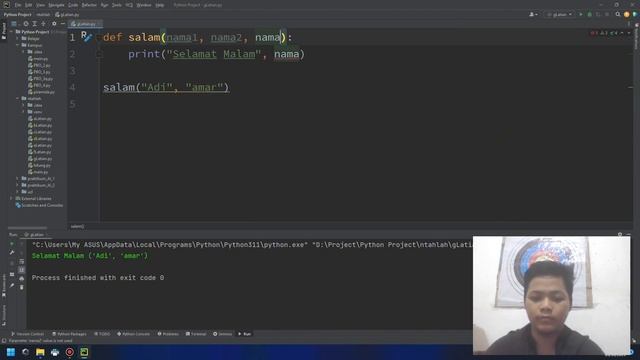
Task: Open the File menu
Action: tap(18, 5)
